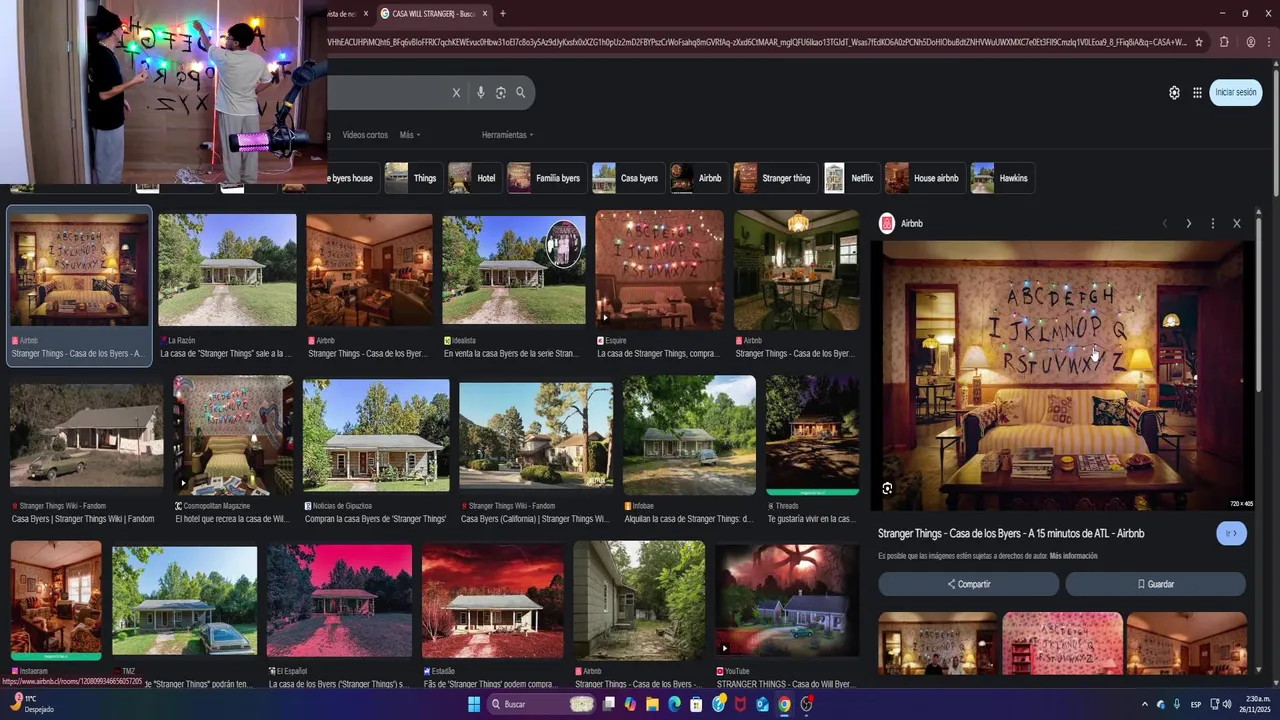Open the El Español pink house result
This screenshot has width=1280, height=720.
click(x=339, y=600)
